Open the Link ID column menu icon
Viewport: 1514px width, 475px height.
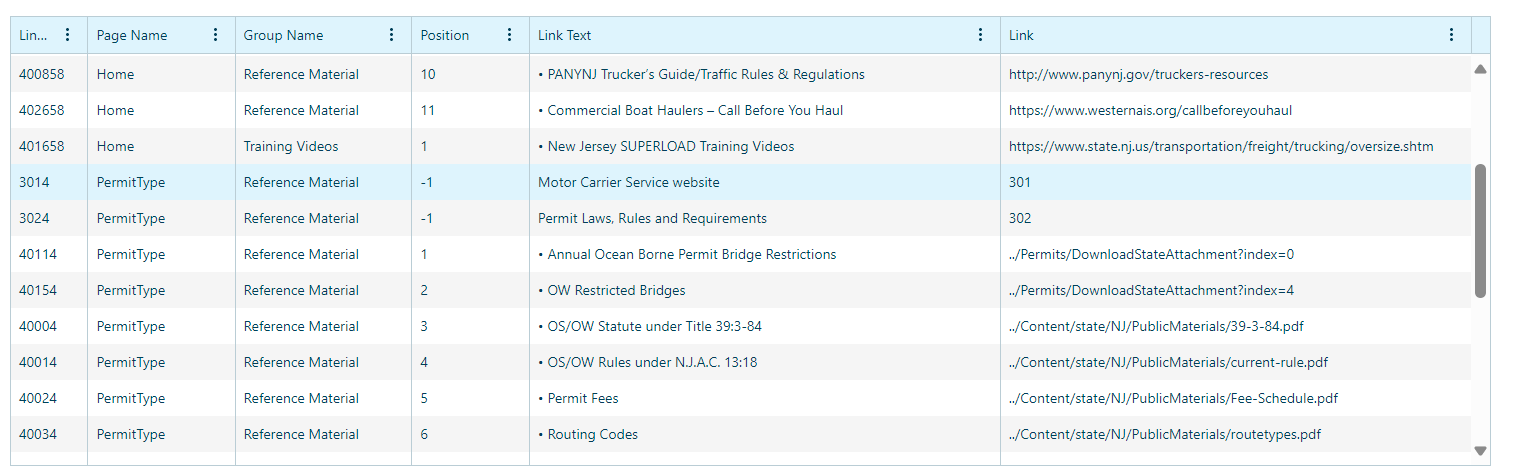point(67,35)
